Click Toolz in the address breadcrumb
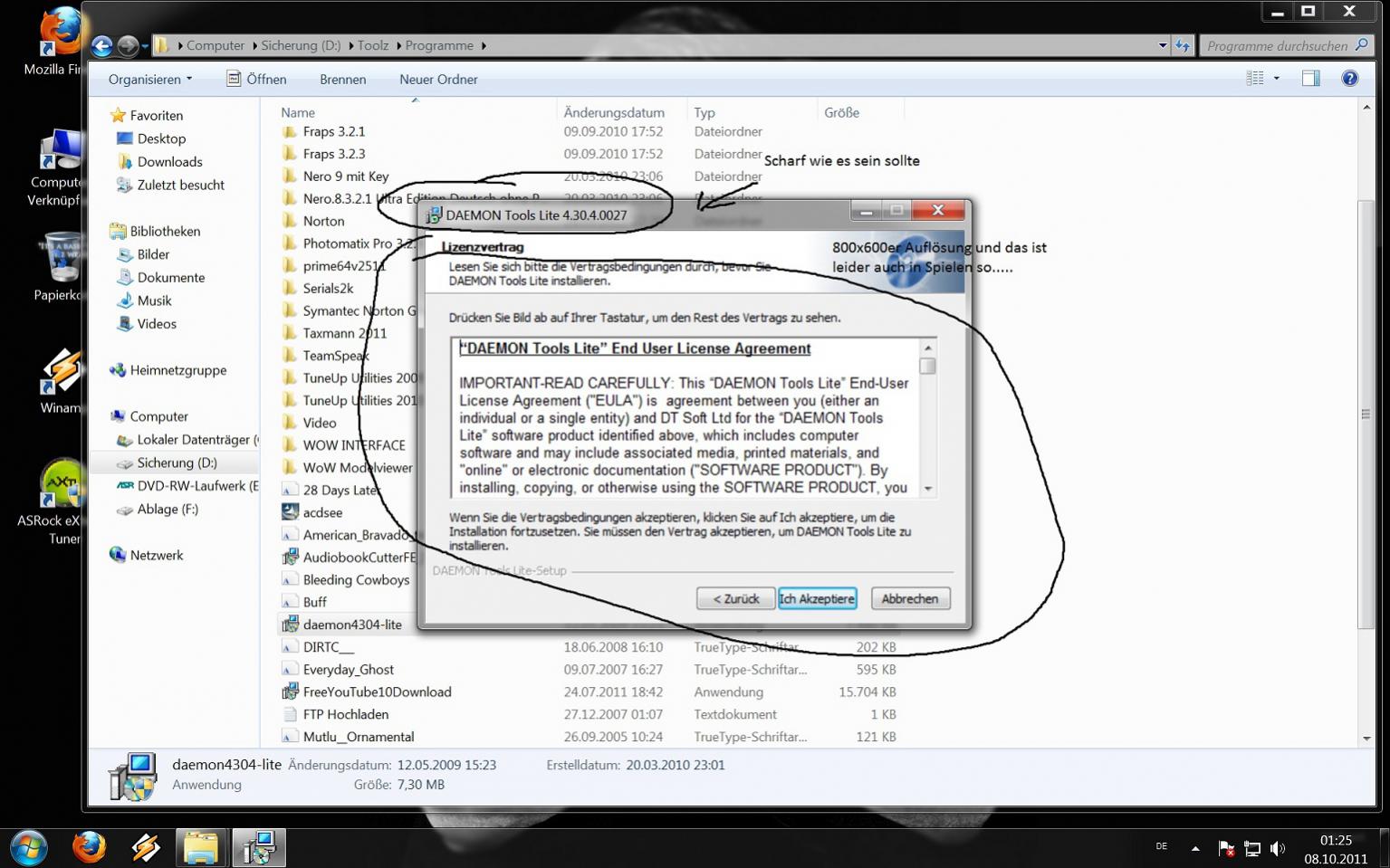Viewport: 1390px width, 868px height. point(373,45)
